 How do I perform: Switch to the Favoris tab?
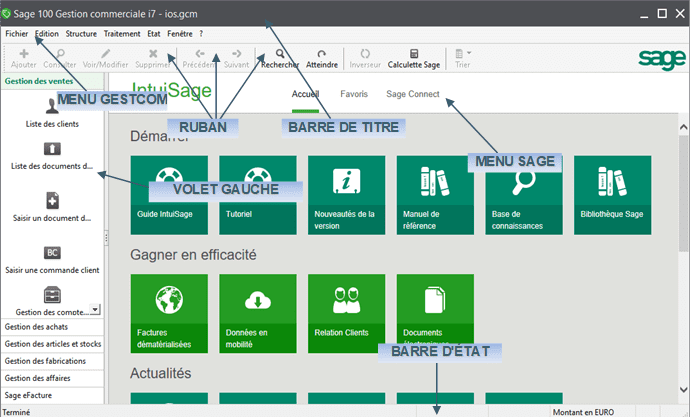354,94
